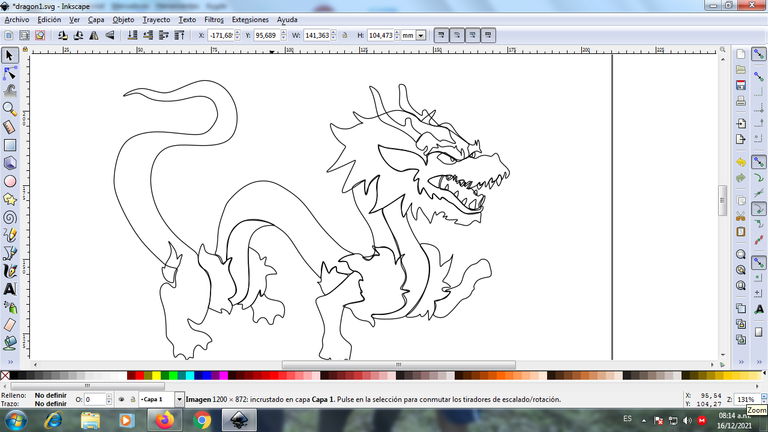Expand the toolbox overflow chevron
The height and width of the screenshot is (432, 768).
10,362
